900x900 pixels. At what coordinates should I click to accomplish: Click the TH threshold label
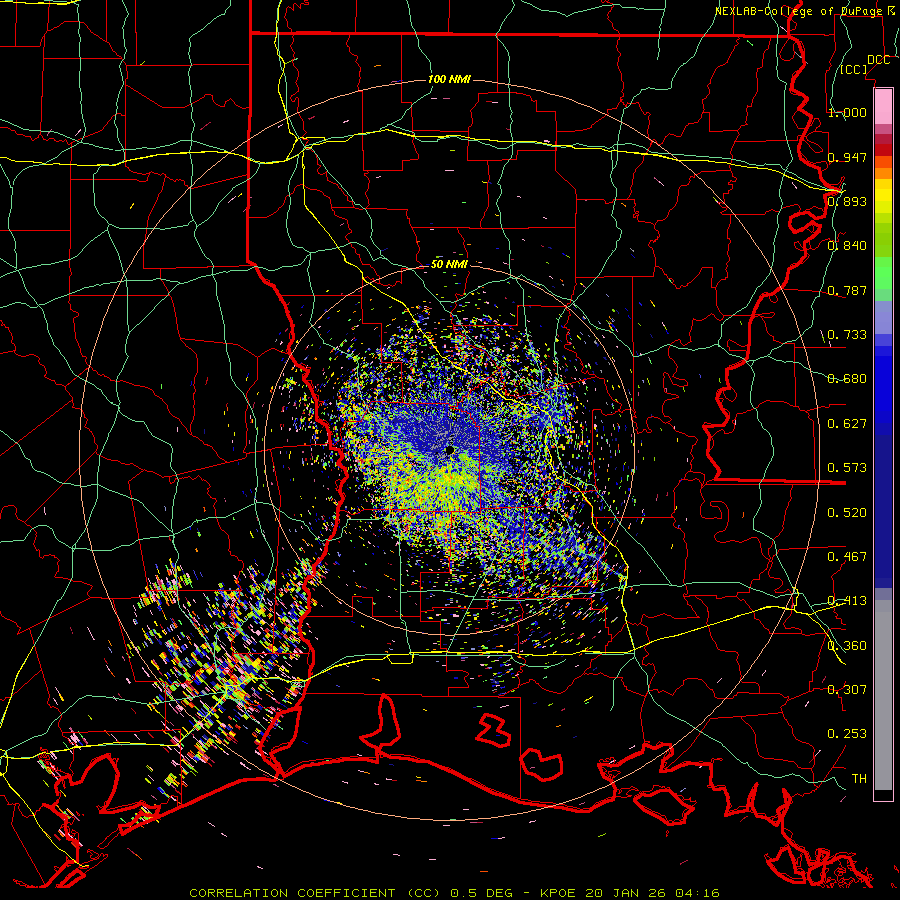(859, 779)
